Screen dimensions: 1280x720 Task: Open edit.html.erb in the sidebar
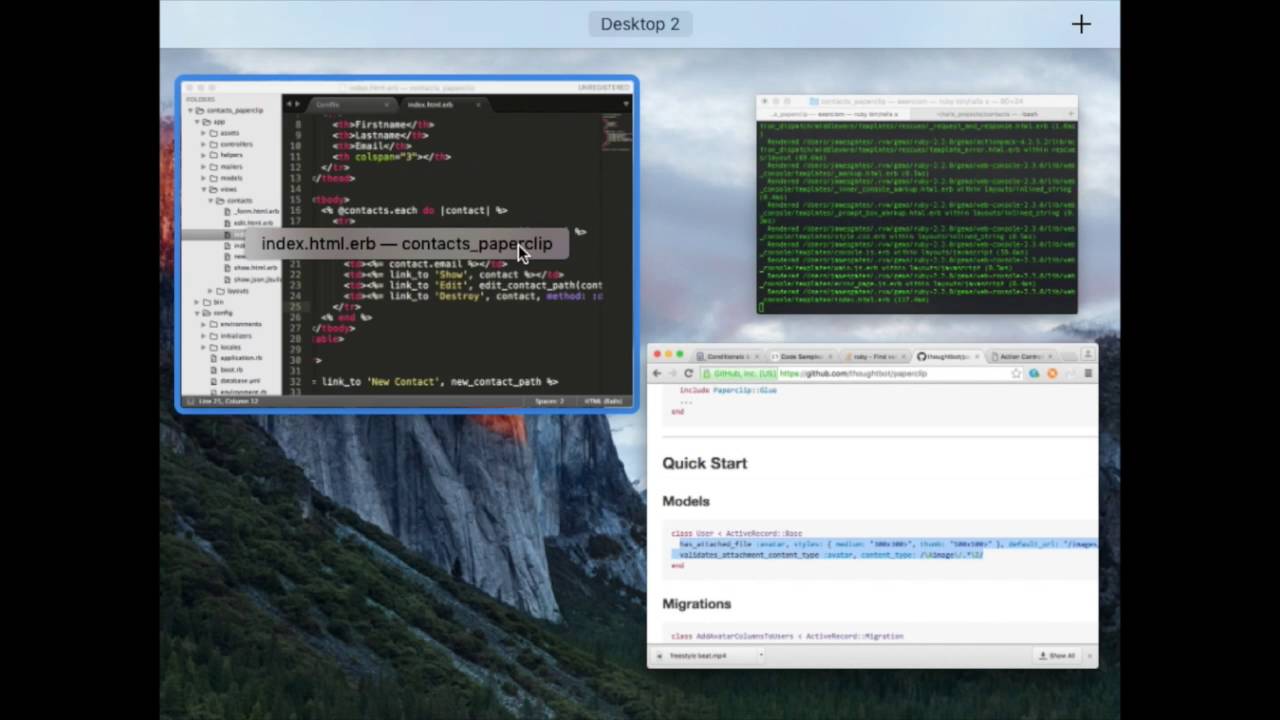(253, 223)
